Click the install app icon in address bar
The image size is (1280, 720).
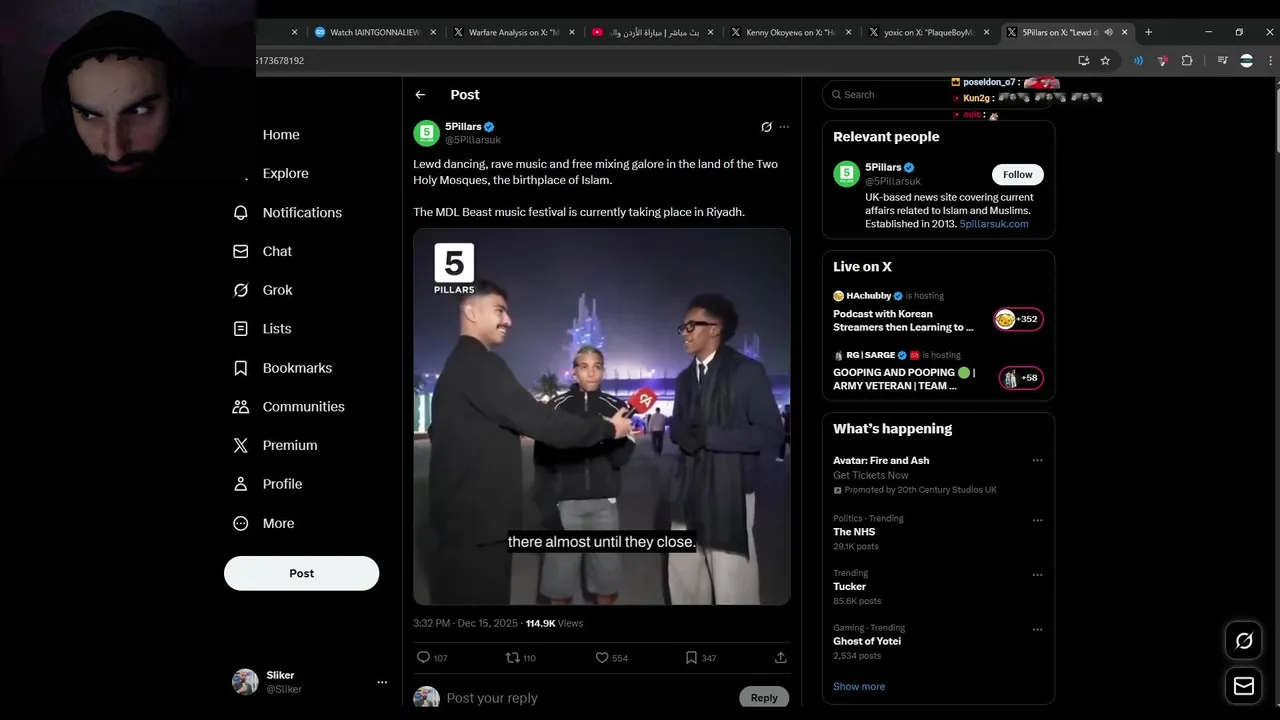[1083, 61]
